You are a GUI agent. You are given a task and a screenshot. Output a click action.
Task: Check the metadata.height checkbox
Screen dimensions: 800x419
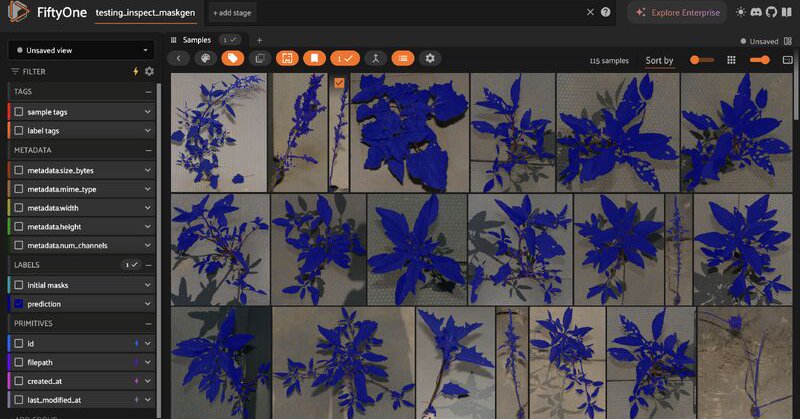coord(19,227)
